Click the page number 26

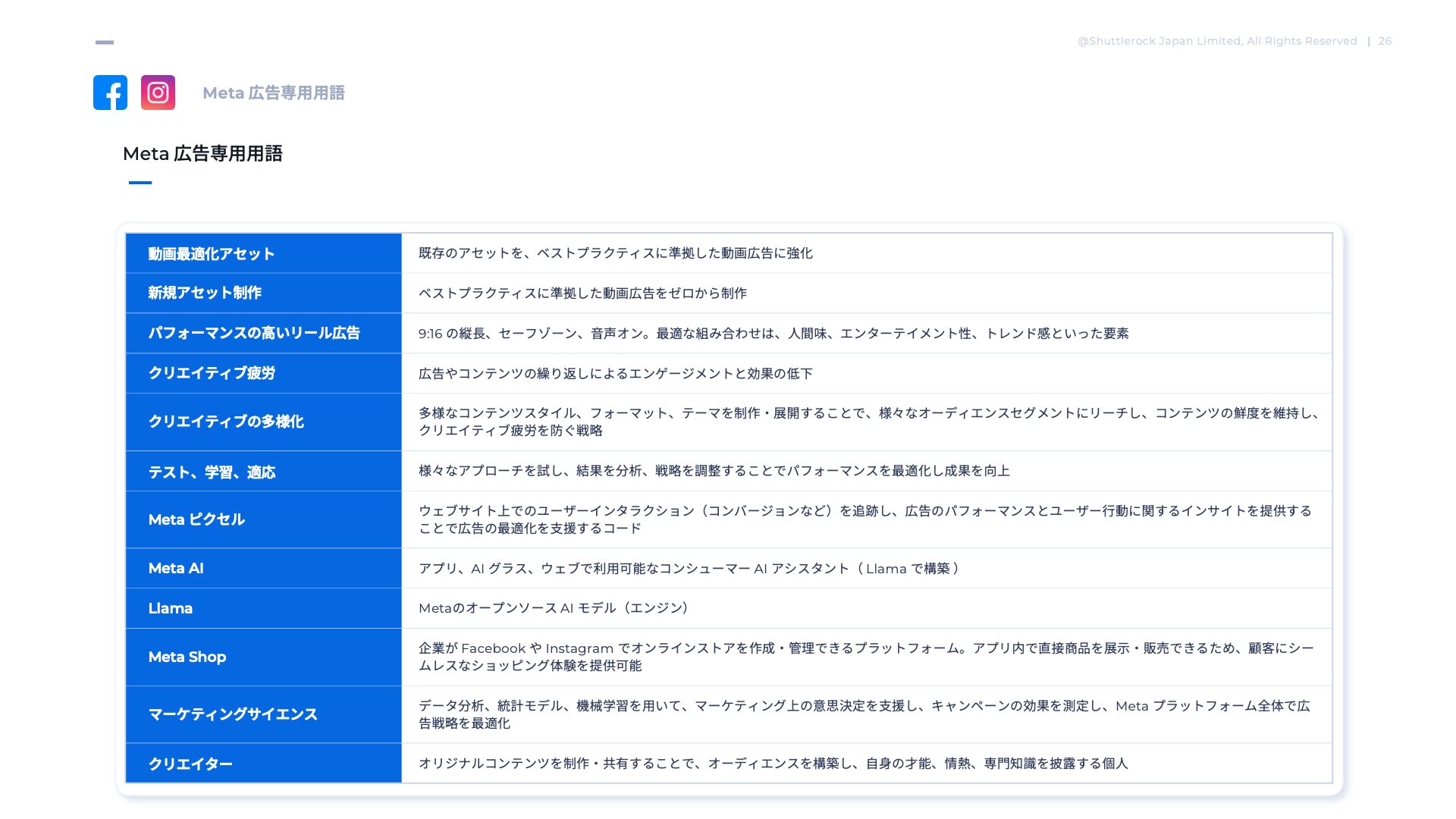pyautogui.click(x=1385, y=41)
